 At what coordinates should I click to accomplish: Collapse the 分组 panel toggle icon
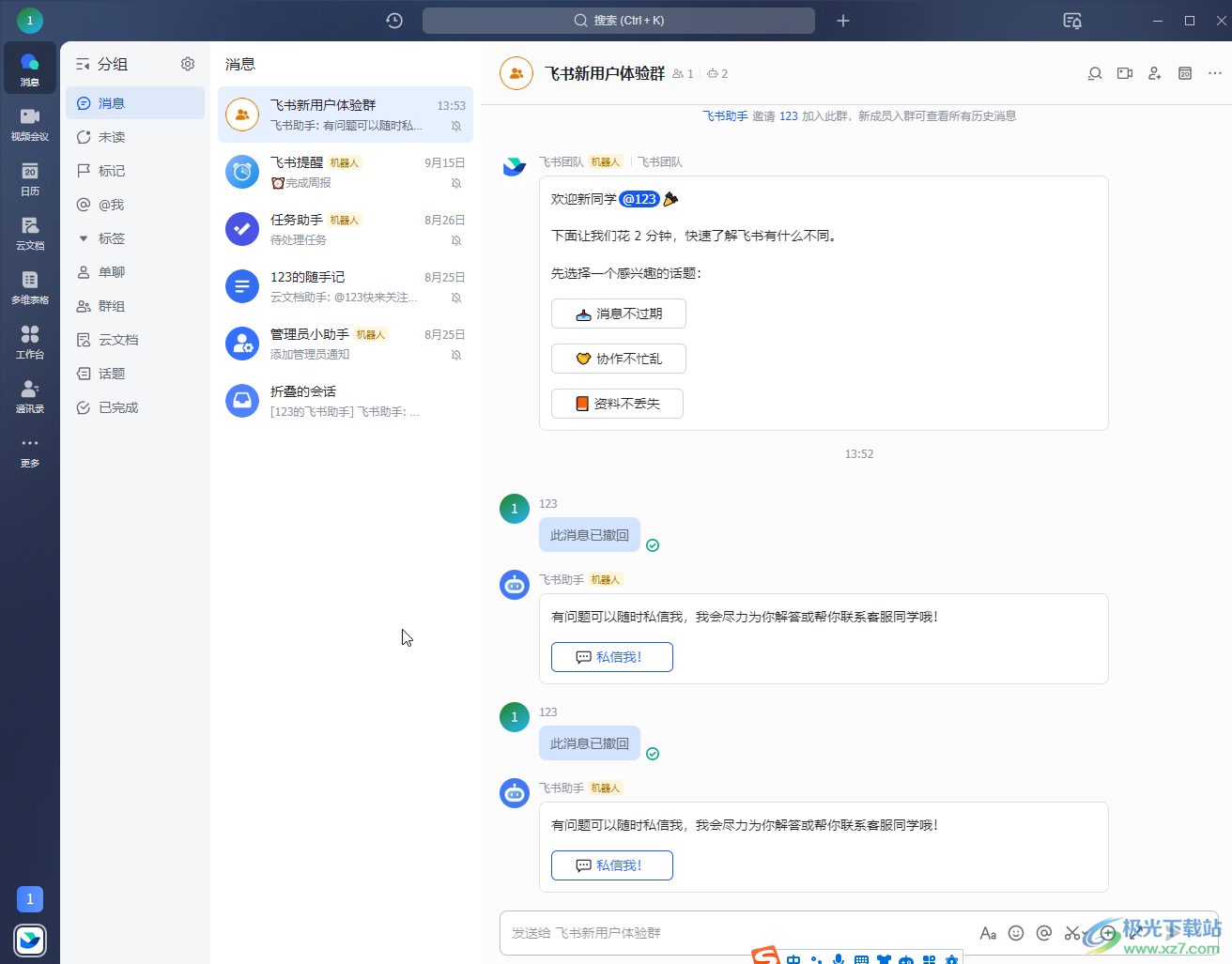(x=83, y=64)
